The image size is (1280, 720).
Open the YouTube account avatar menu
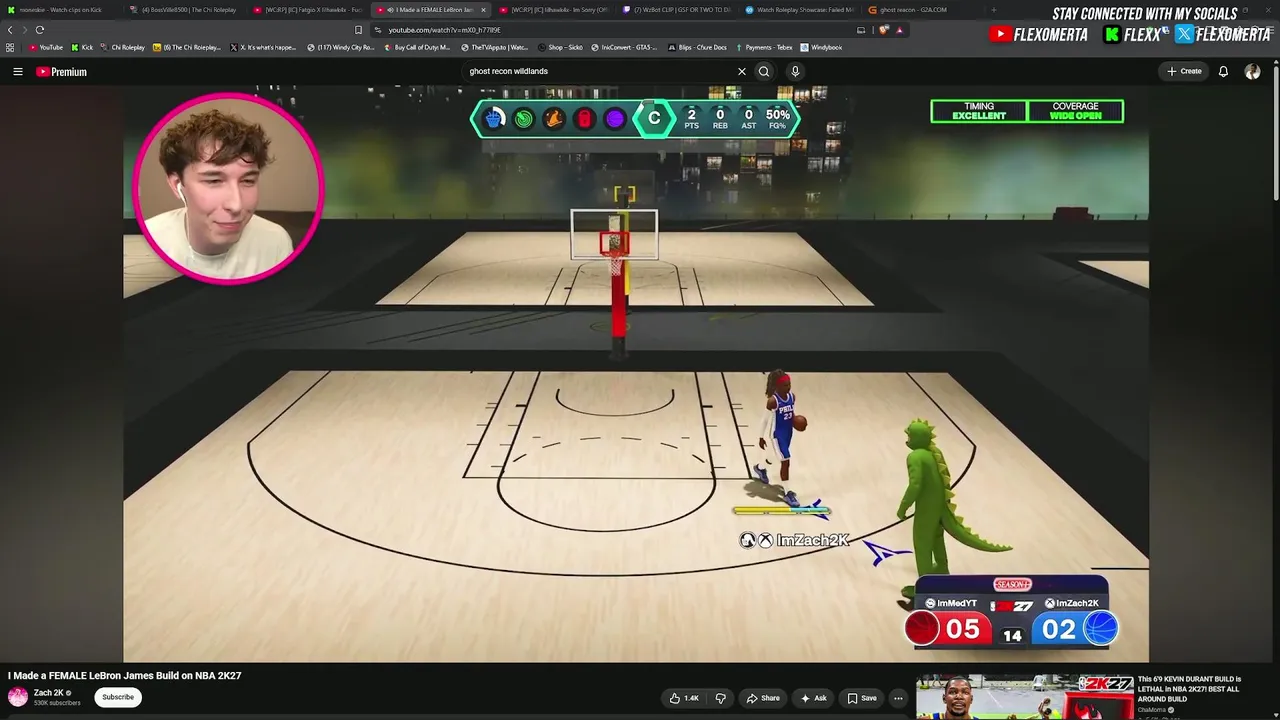(1252, 72)
